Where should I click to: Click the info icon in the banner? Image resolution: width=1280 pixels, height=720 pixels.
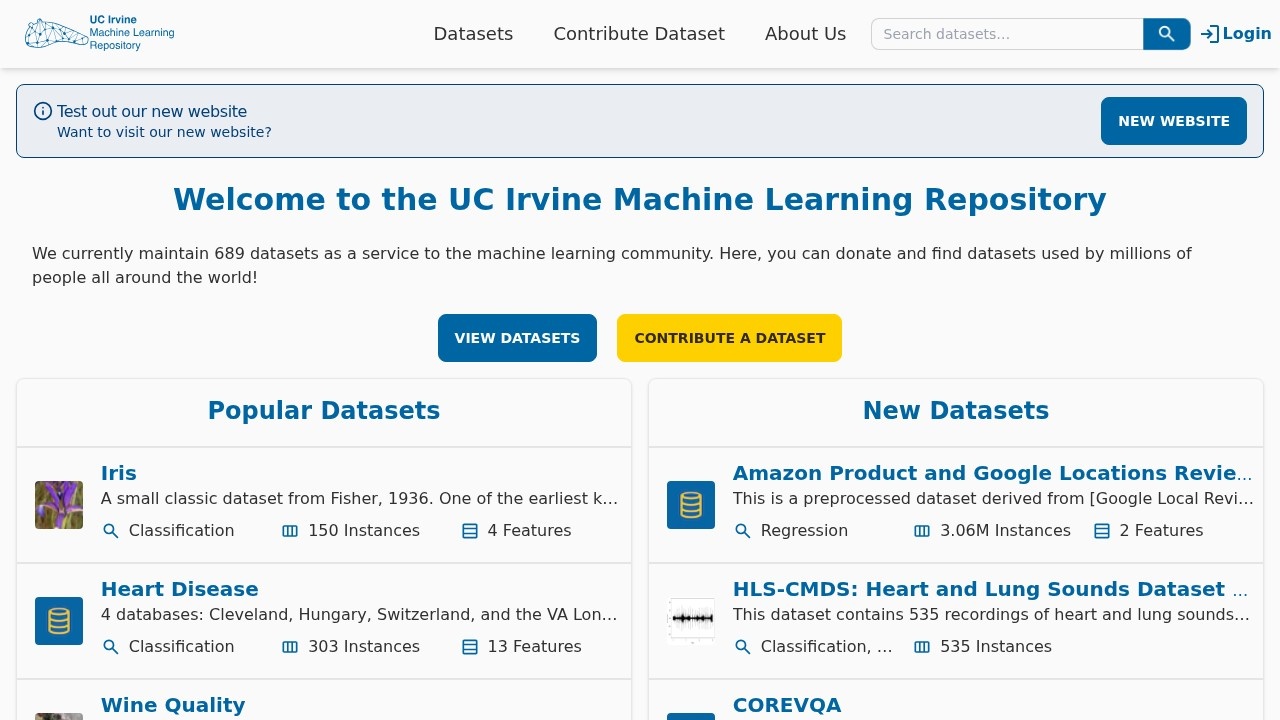(43, 111)
